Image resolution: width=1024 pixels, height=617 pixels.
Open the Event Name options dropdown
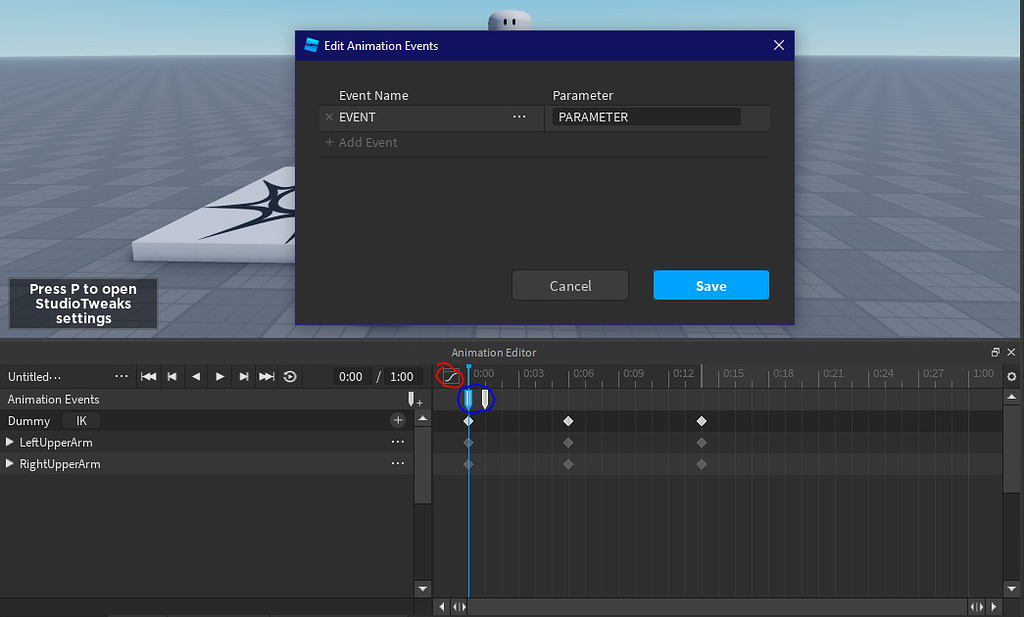pyautogui.click(x=519, y=117)
